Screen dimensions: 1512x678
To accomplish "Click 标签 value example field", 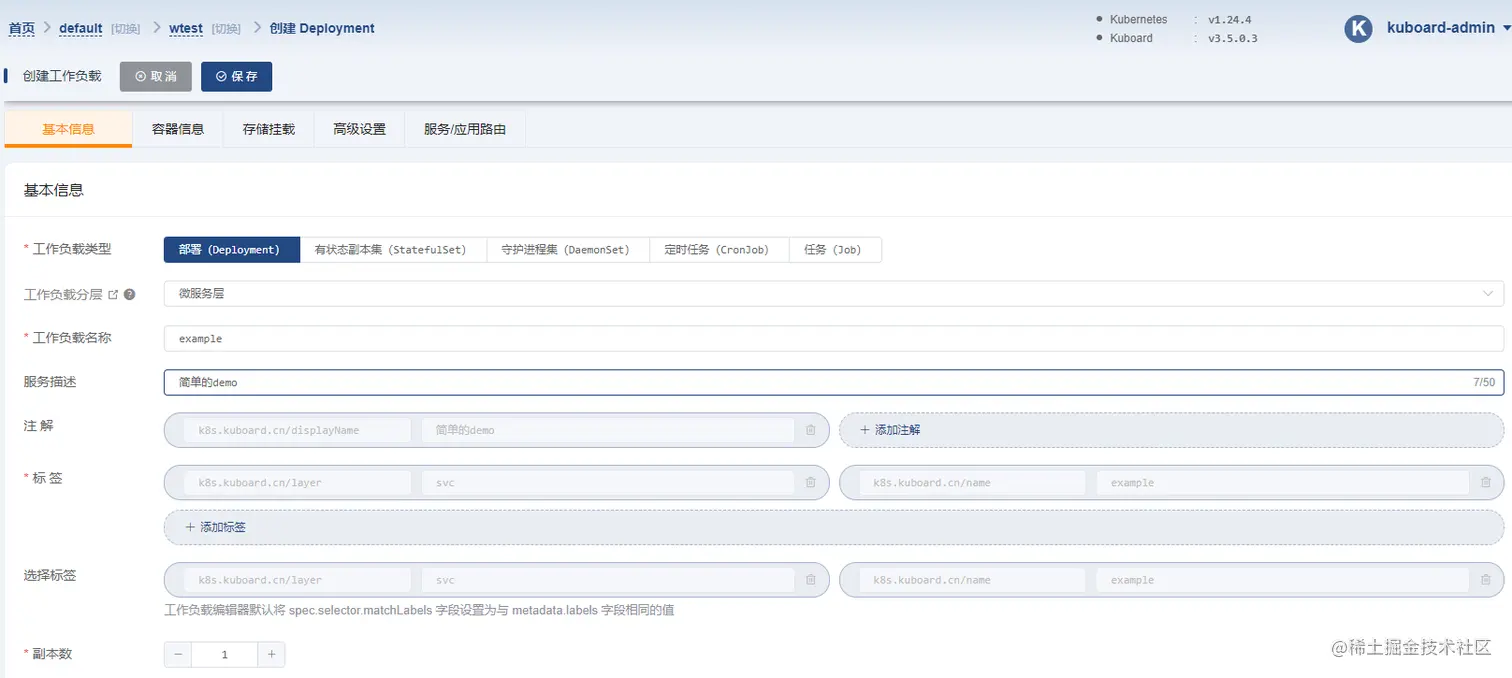I will point(1284,482).
